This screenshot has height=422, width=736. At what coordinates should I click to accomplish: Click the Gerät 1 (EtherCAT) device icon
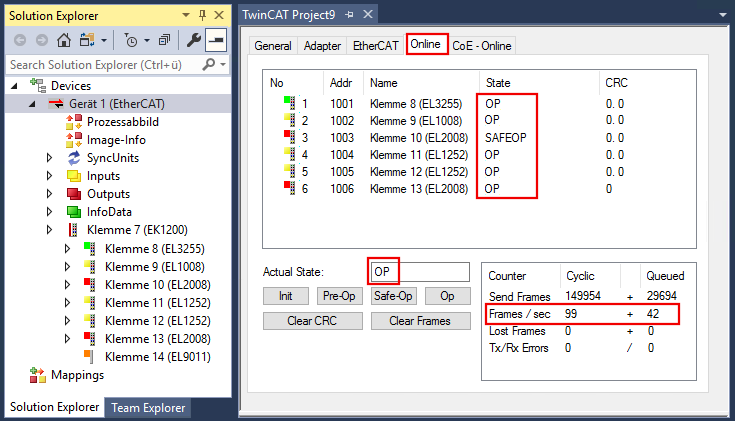coord(56,104)
